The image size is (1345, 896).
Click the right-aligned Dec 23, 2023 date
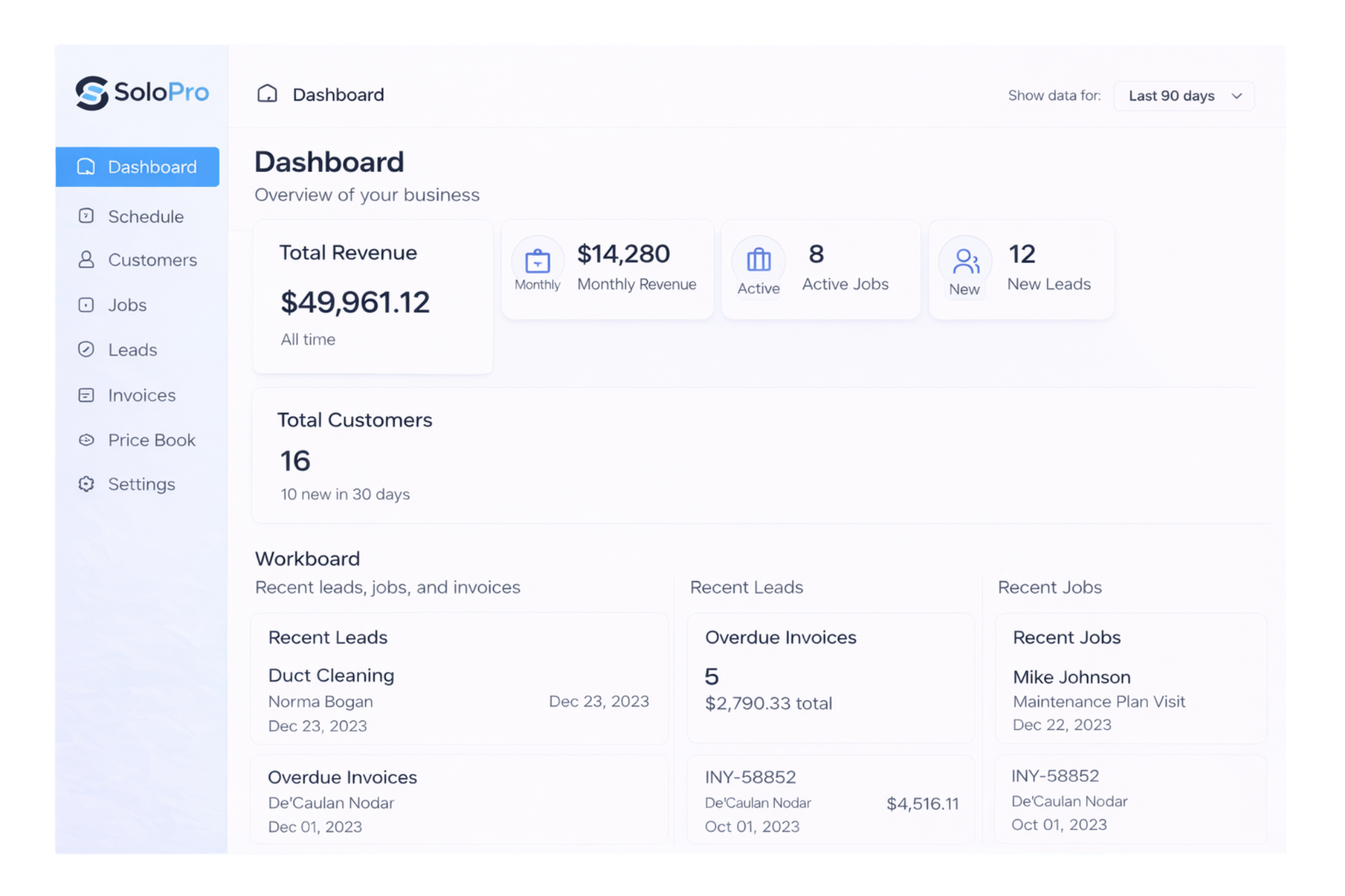[x=599, y=701]
